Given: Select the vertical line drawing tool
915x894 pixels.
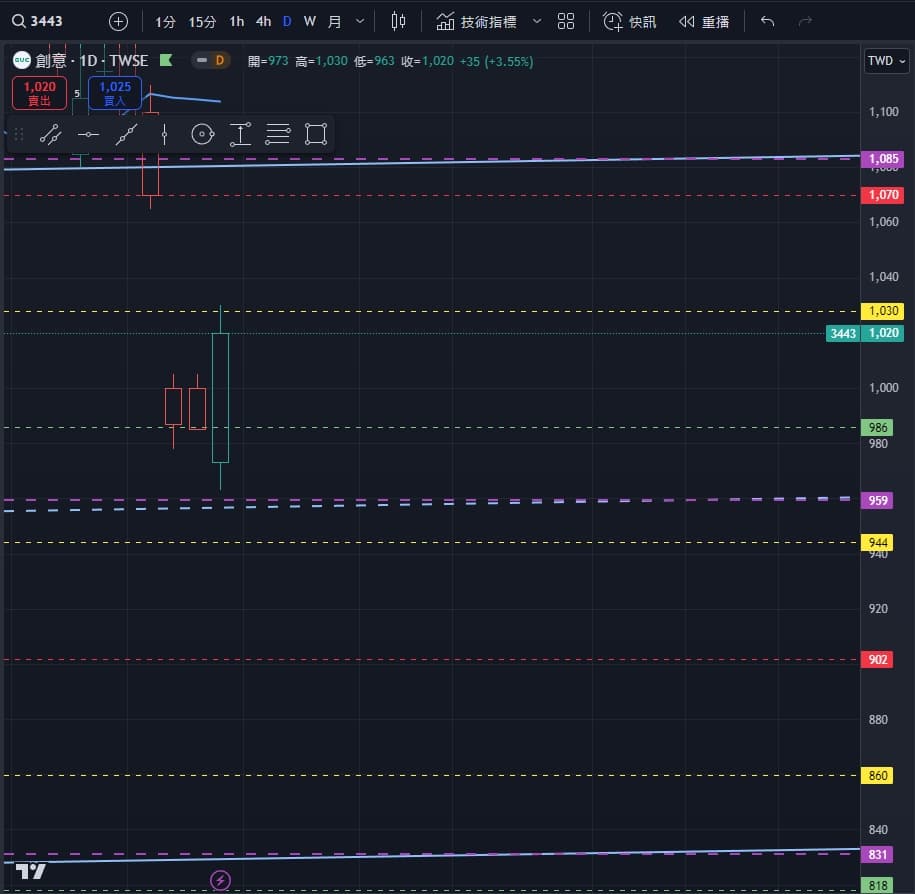Looking at the screenshot, I should click(x=164, y=134).
